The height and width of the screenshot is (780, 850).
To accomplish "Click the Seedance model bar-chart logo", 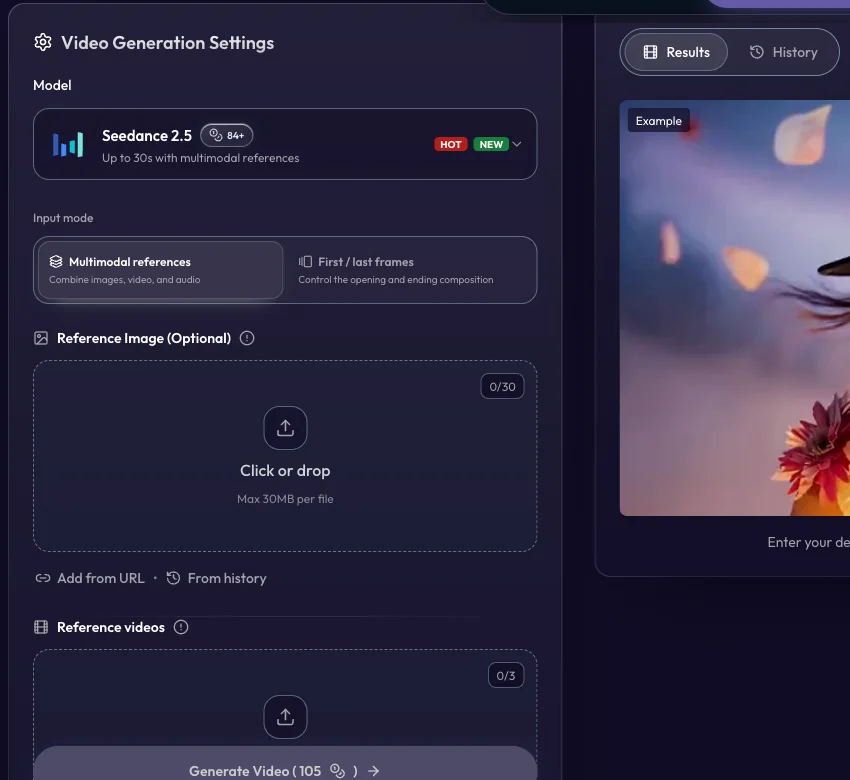I will pos(68,144).
